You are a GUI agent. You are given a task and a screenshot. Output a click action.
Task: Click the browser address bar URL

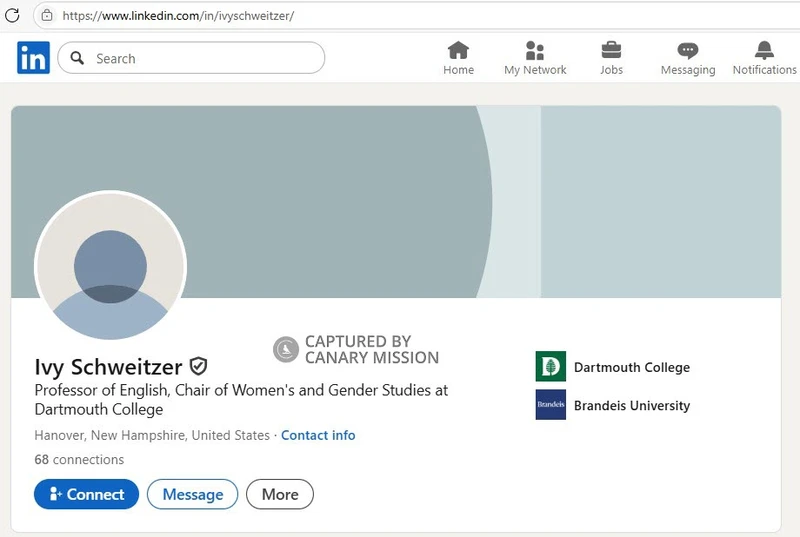(x=178, y=16)
